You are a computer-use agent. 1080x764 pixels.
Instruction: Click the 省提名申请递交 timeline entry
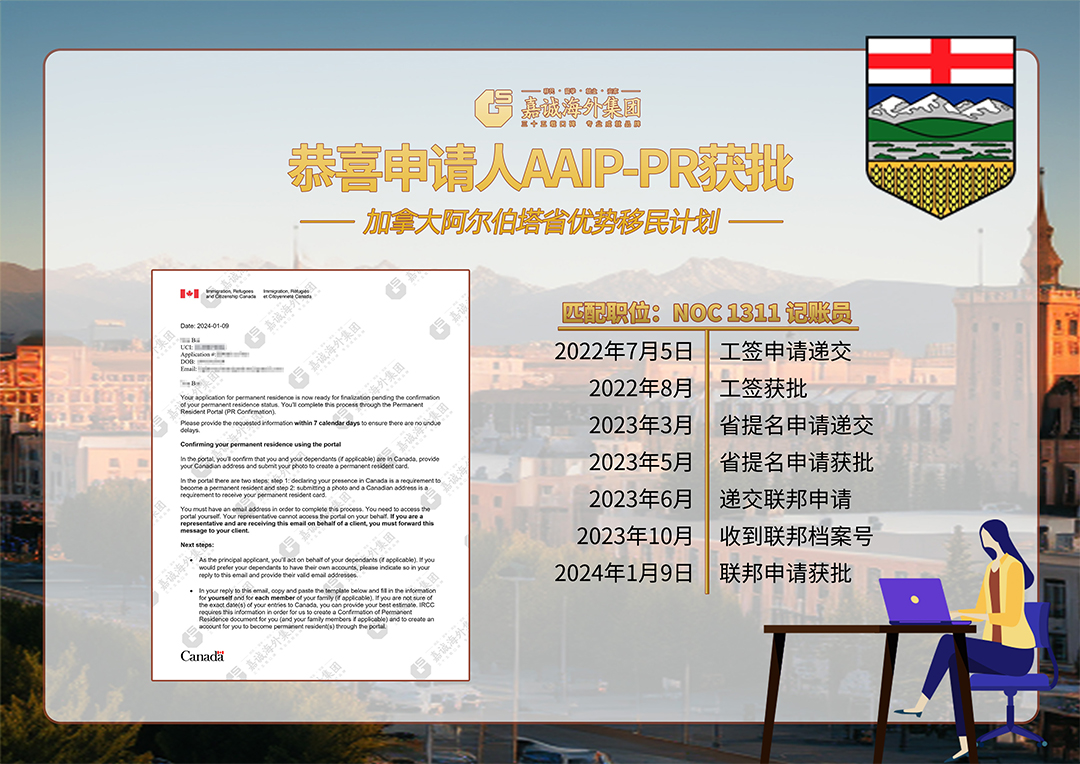pyautogui.click(x=796, y=425)
